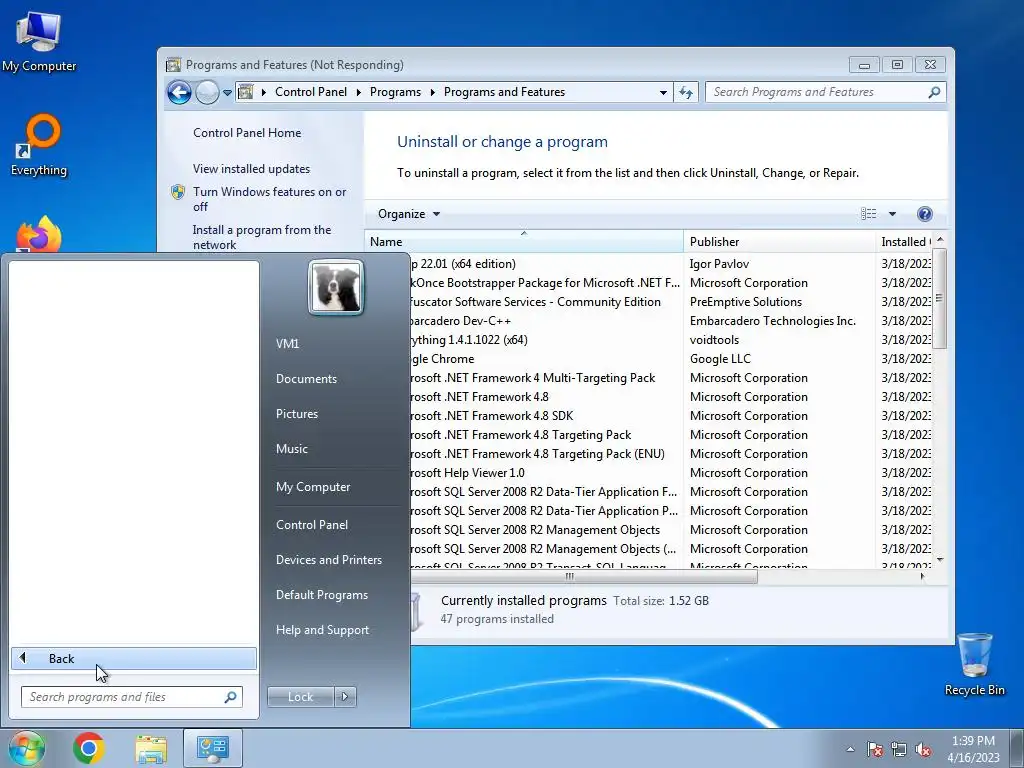Click the vertical scrollbar thumb of program list
The image size is (1024, 768).
(x=940, y=298)
